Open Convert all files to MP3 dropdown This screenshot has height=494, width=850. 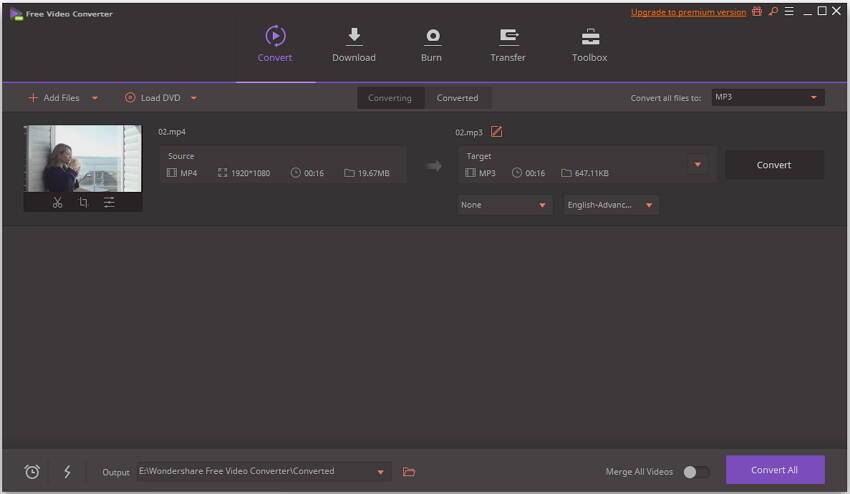(768, 98)
